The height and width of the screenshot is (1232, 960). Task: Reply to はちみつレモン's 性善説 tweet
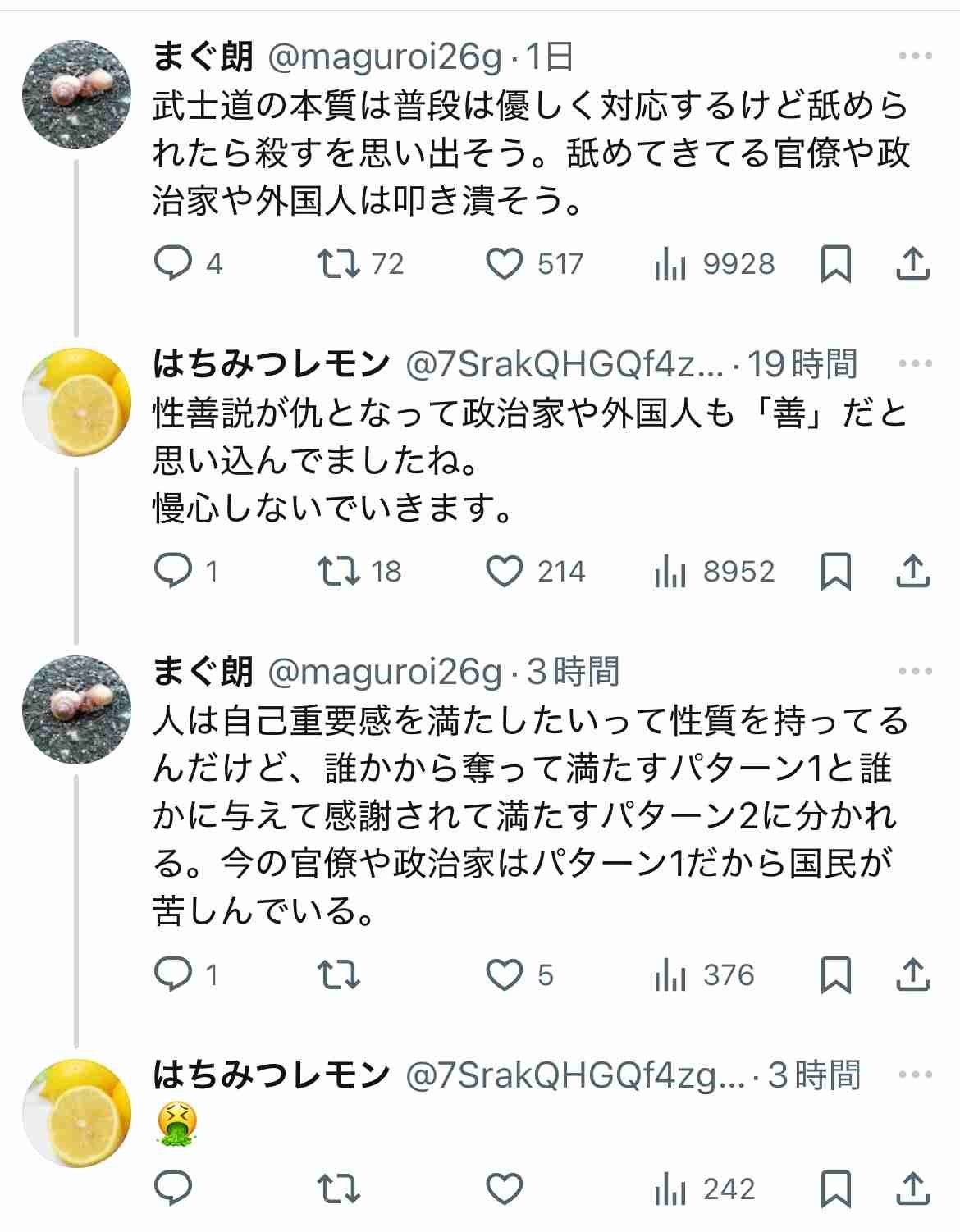(173, 572)
